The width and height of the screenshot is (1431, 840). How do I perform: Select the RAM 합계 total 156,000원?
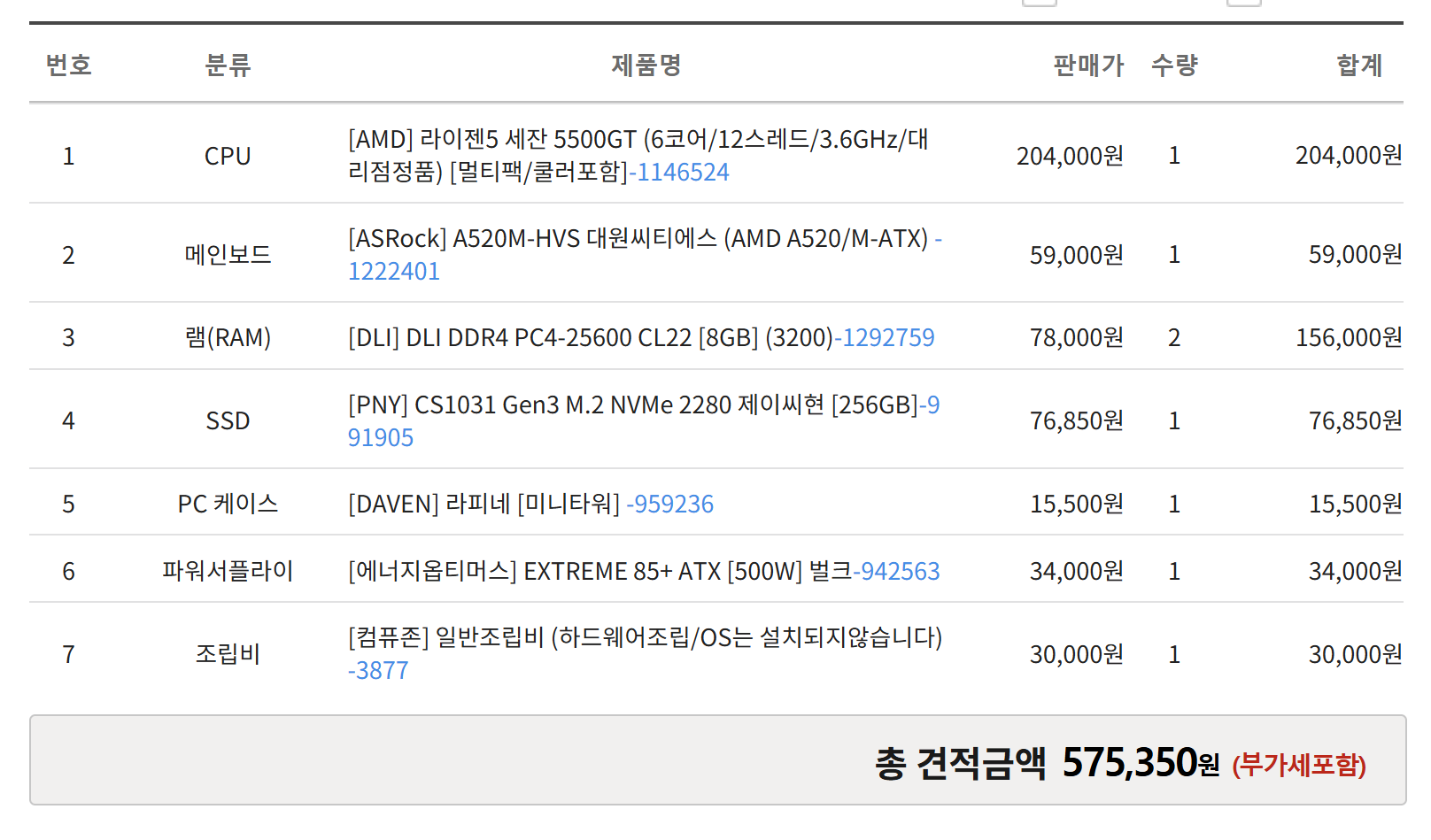click(1349, 337)
